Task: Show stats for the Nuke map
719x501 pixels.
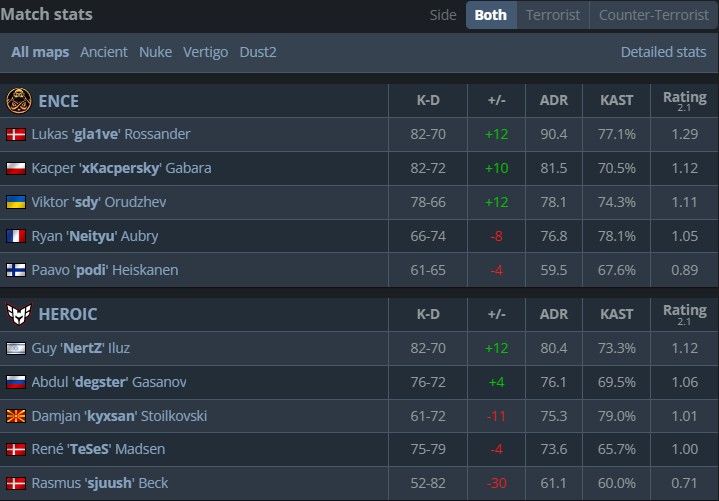Action: point(155,52)
